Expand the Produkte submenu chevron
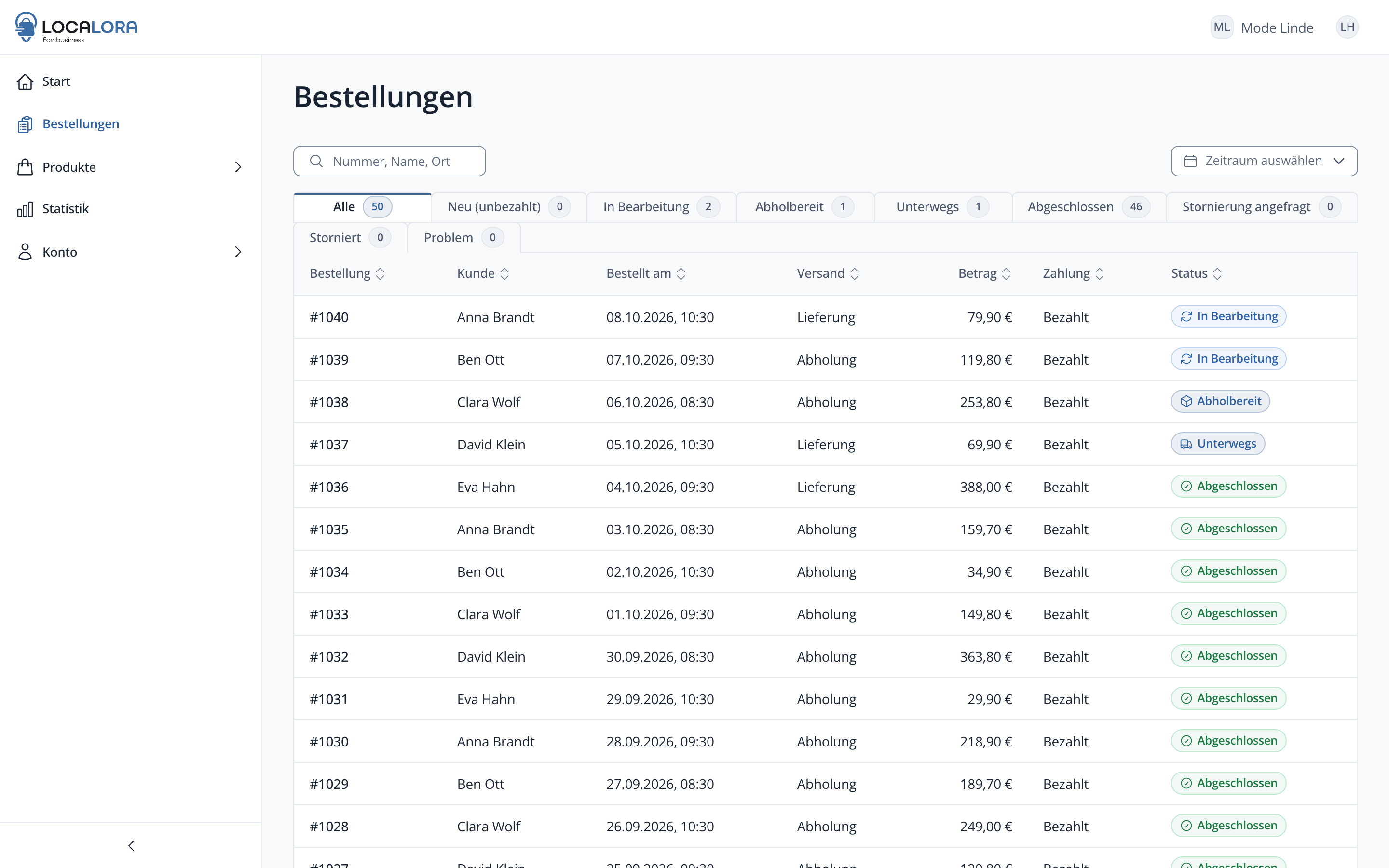The height and width of the screenshot is (868, 1389). point(238,167)
